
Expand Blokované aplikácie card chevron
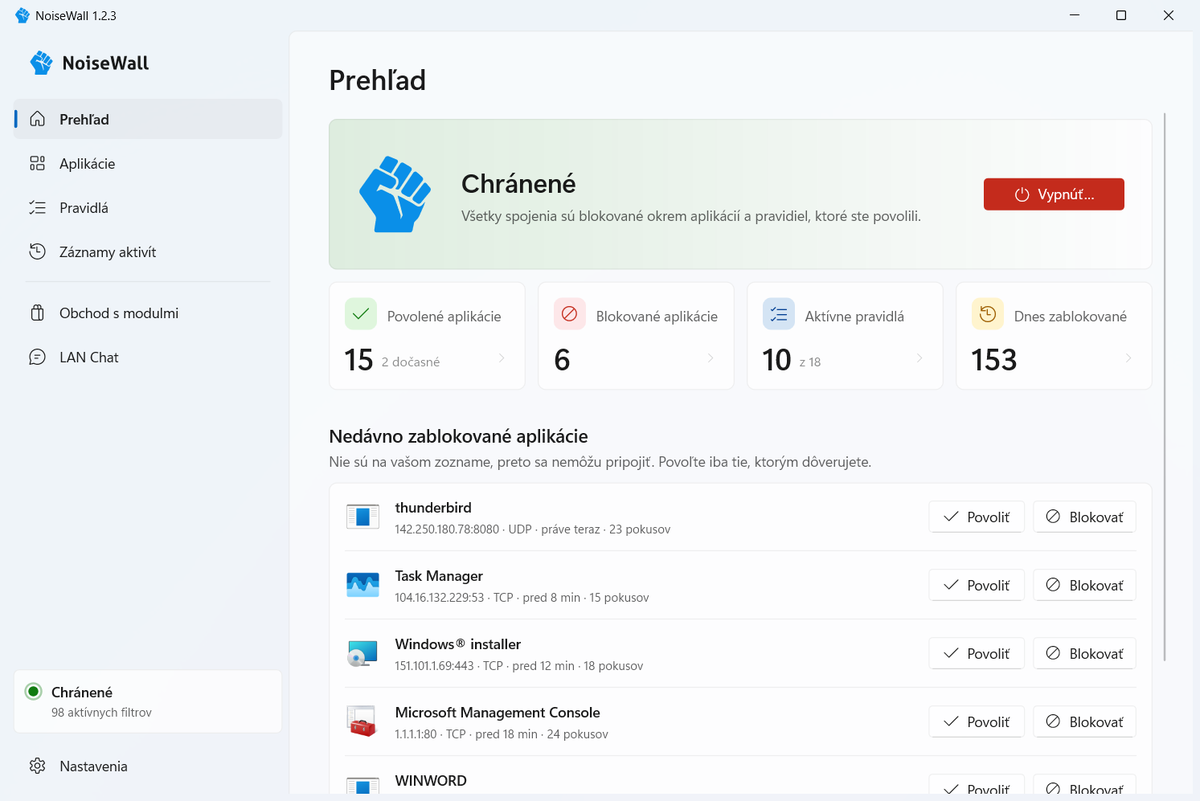pos(711,358)
